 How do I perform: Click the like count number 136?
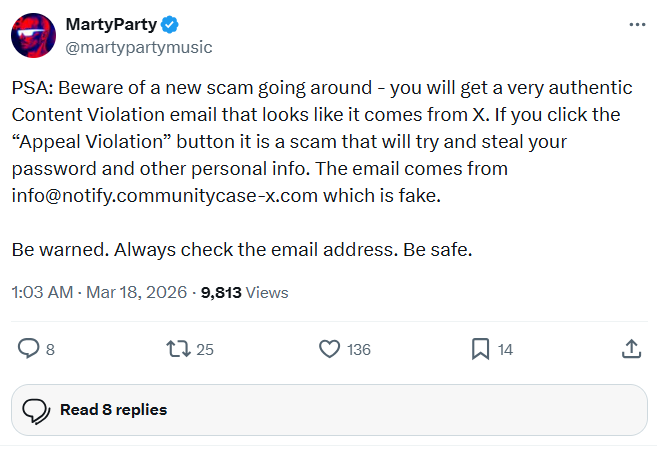tap(358, 350)
